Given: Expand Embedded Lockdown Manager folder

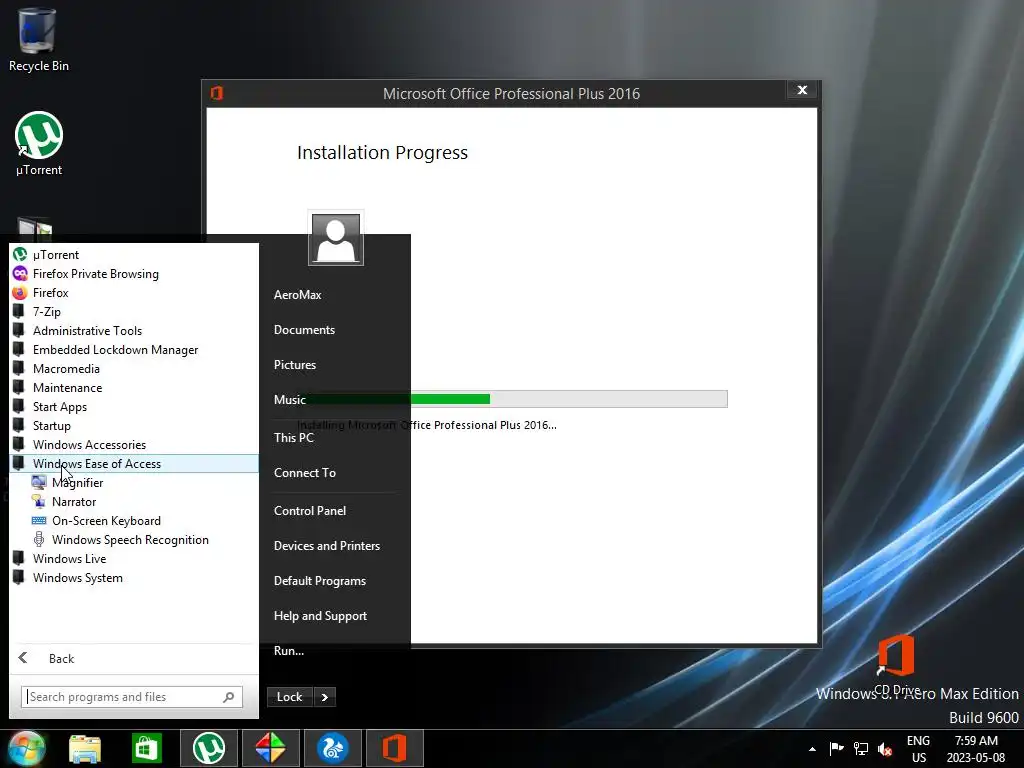Looking at the screenshot, I should click(x=134, y=349).
